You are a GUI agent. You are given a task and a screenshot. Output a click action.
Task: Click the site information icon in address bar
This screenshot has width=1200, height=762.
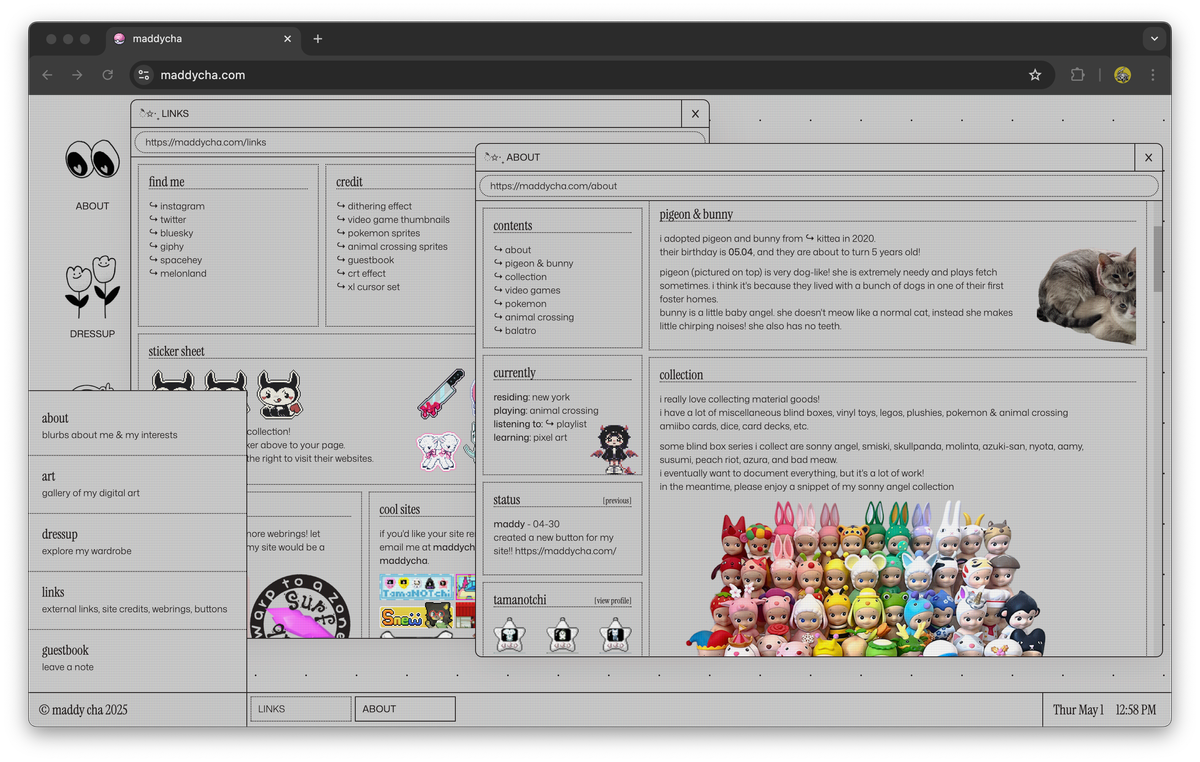(144, 75)
